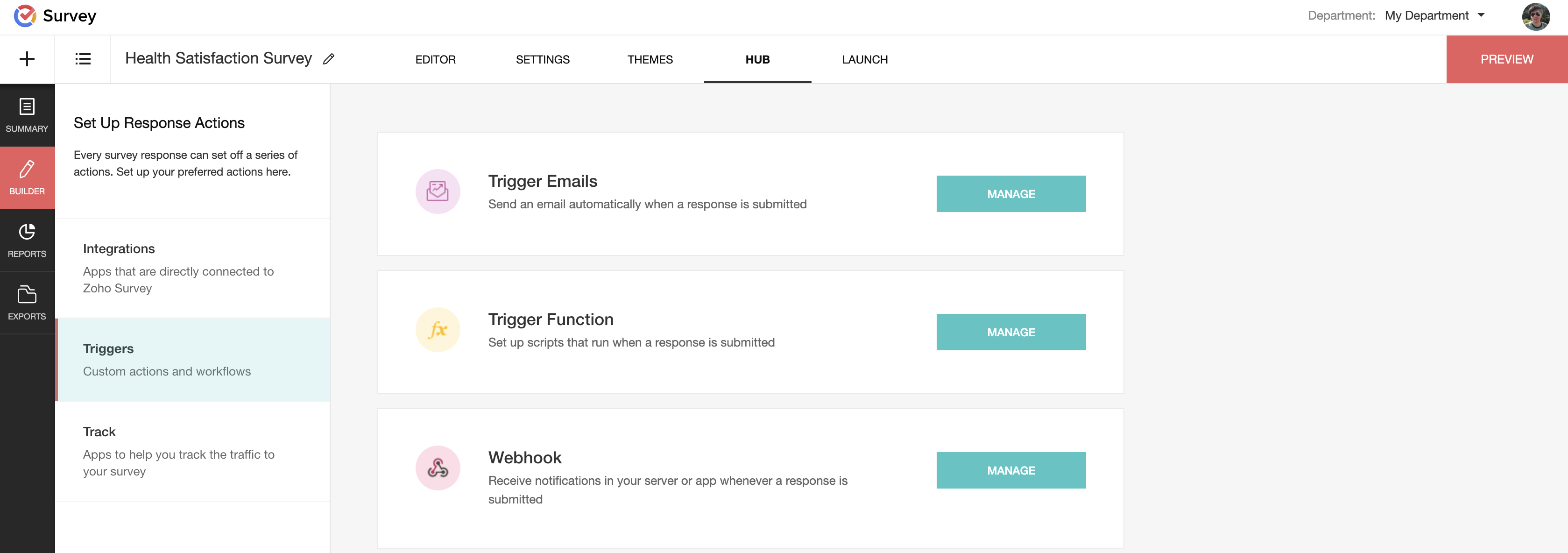Screen dimensions: 1568x553
Task: Manage the Webhook configuration
Action: (1010, 470)
